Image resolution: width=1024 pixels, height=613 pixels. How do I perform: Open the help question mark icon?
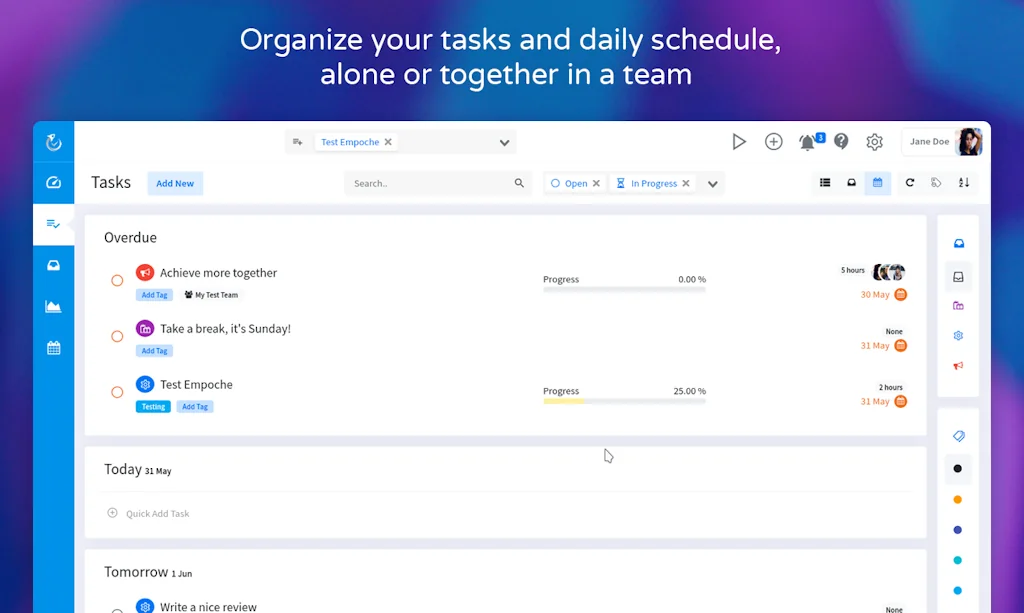point(841,142)
